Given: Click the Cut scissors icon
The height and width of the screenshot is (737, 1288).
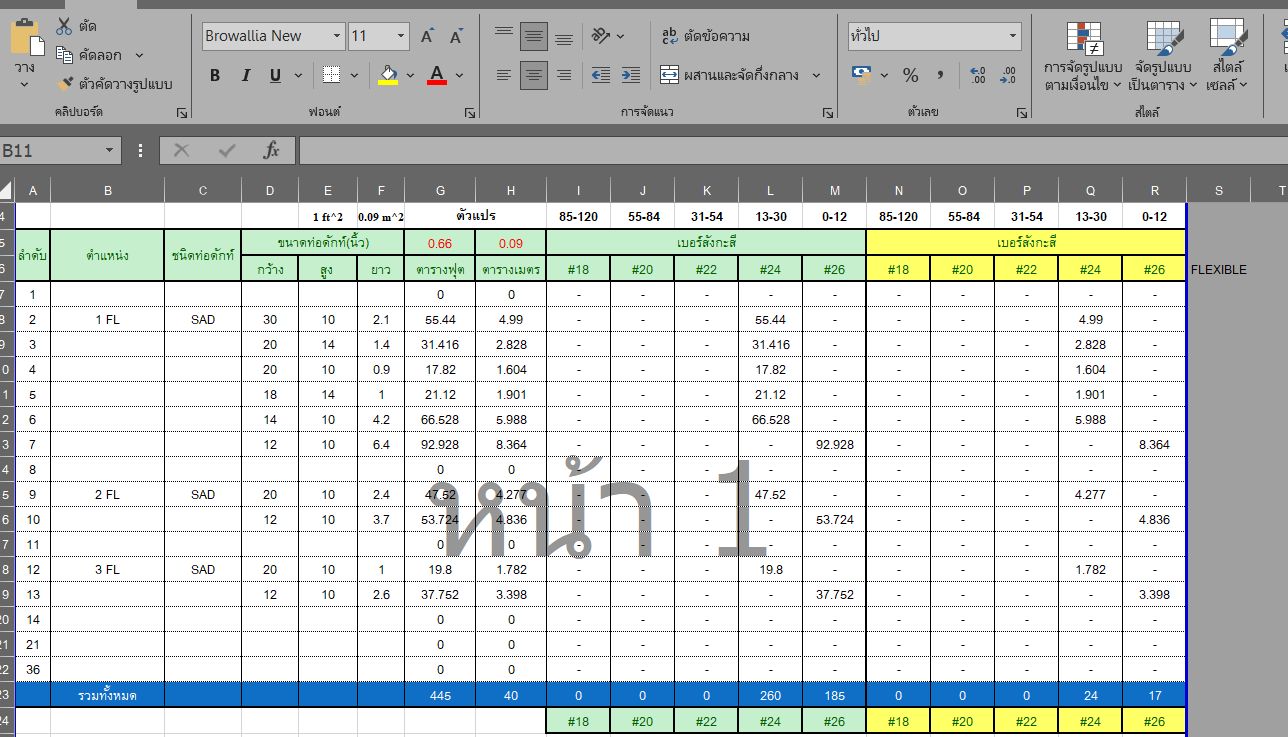Looking at the screenshot, I should (x=65, y=26).
